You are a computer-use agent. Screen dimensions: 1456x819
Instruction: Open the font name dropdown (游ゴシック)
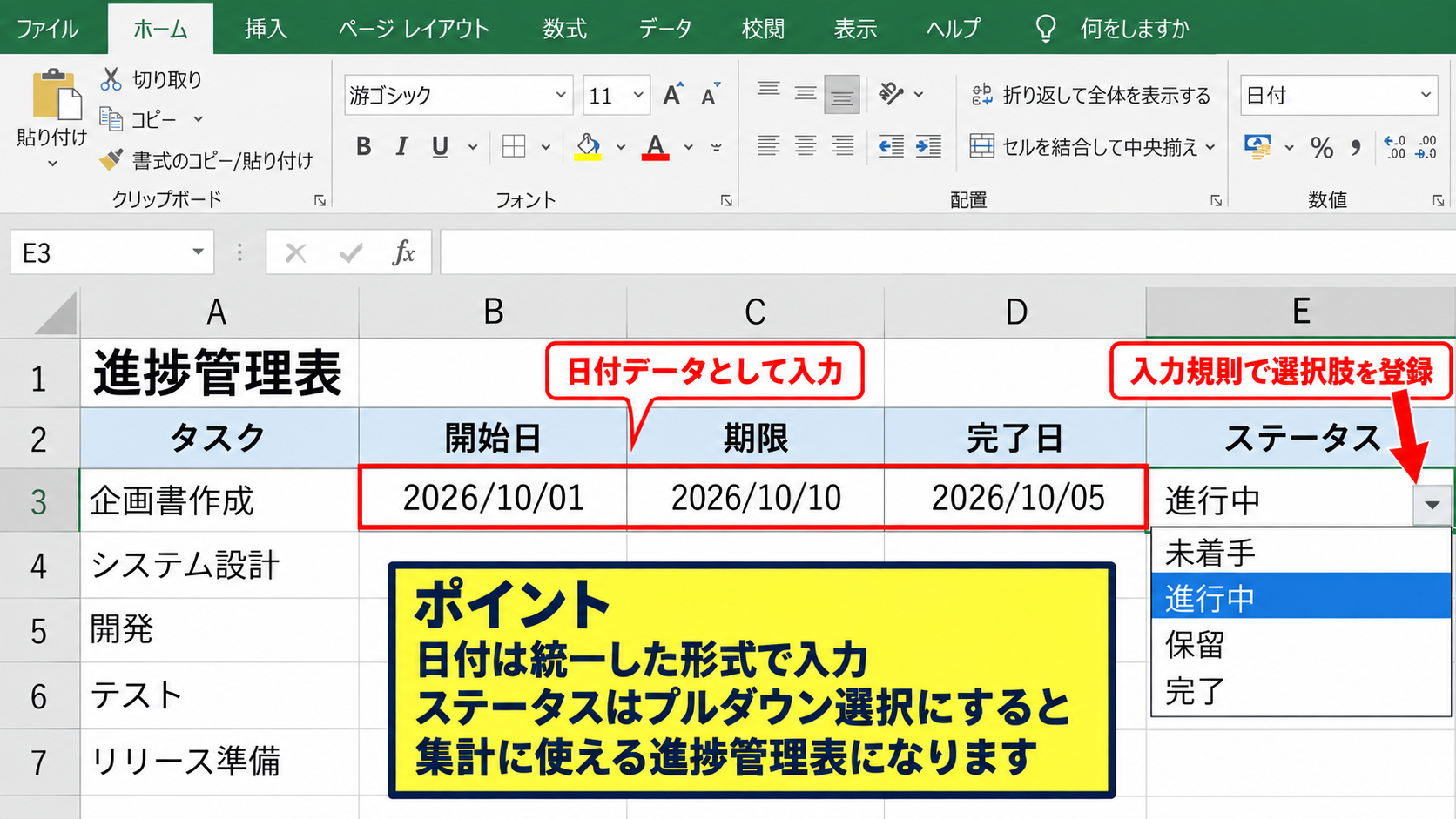coord(561,95)
